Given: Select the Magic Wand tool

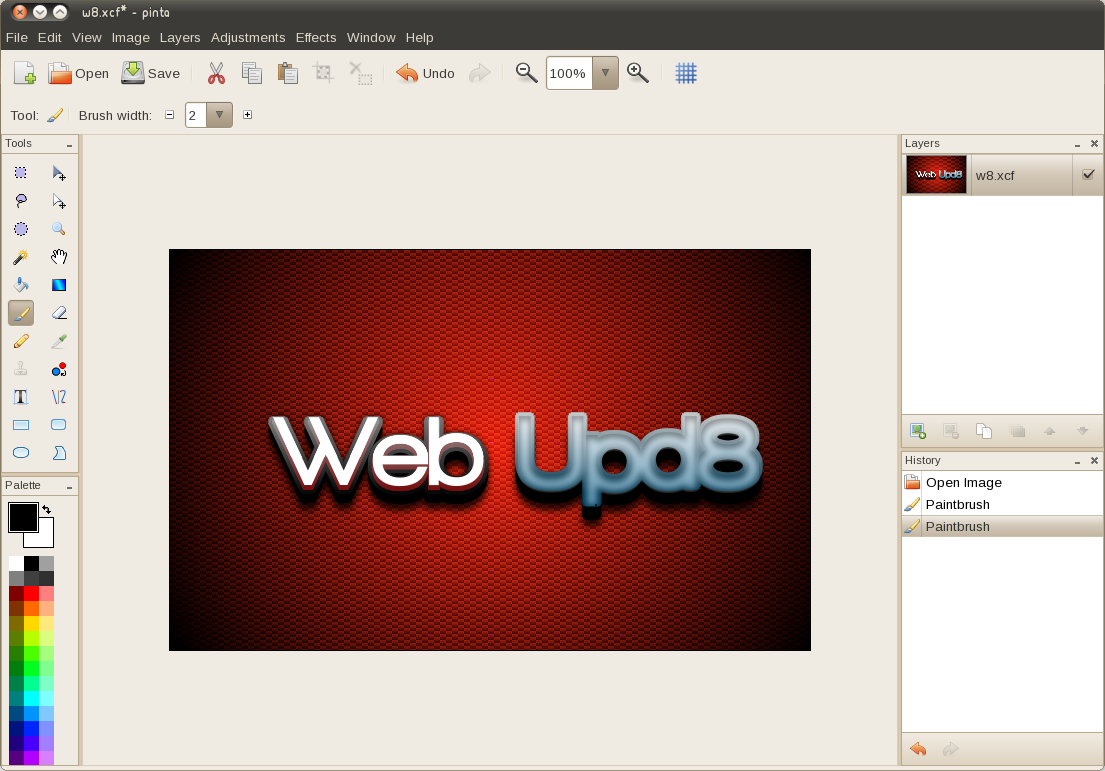Looking at the screenshot, I should [21, 257].
